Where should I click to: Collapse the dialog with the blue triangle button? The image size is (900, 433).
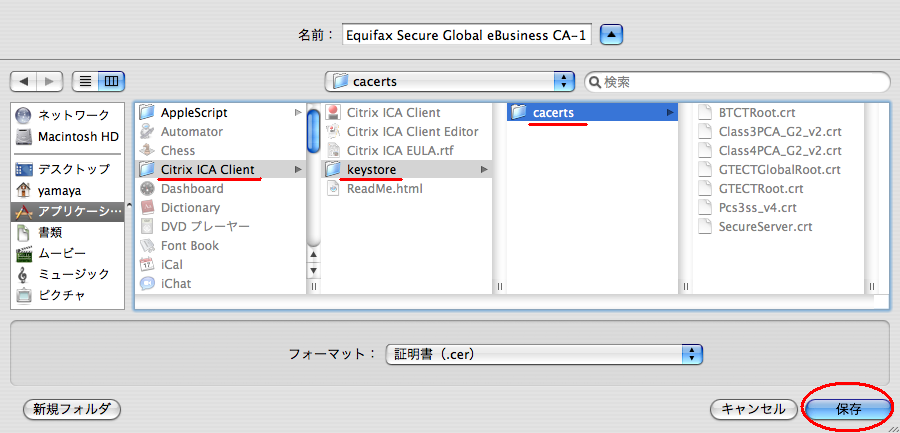611,35
